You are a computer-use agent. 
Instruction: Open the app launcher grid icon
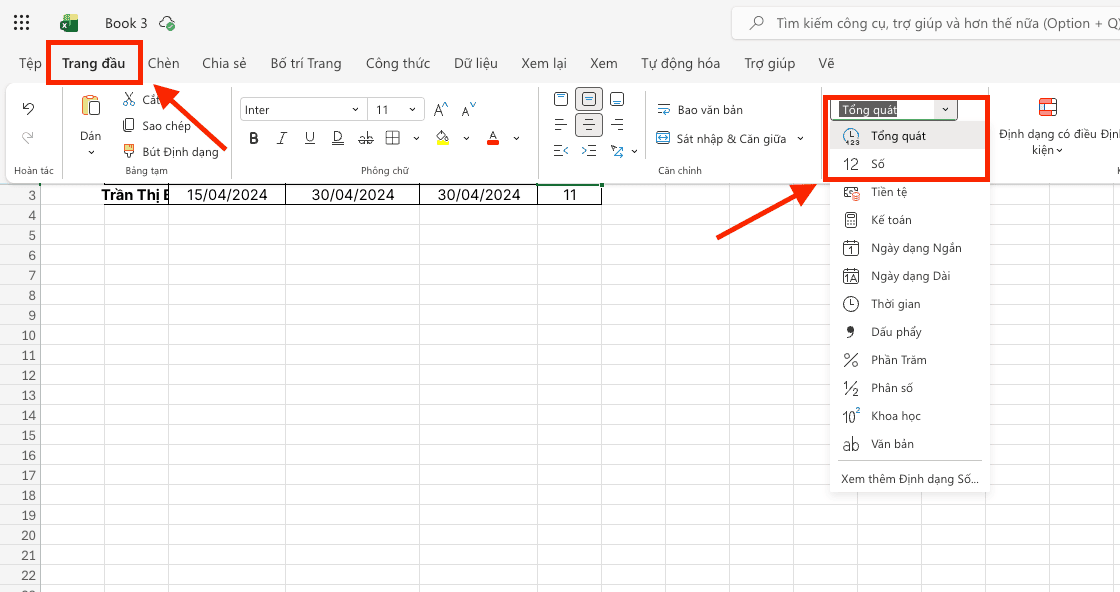tap(22, 23)
